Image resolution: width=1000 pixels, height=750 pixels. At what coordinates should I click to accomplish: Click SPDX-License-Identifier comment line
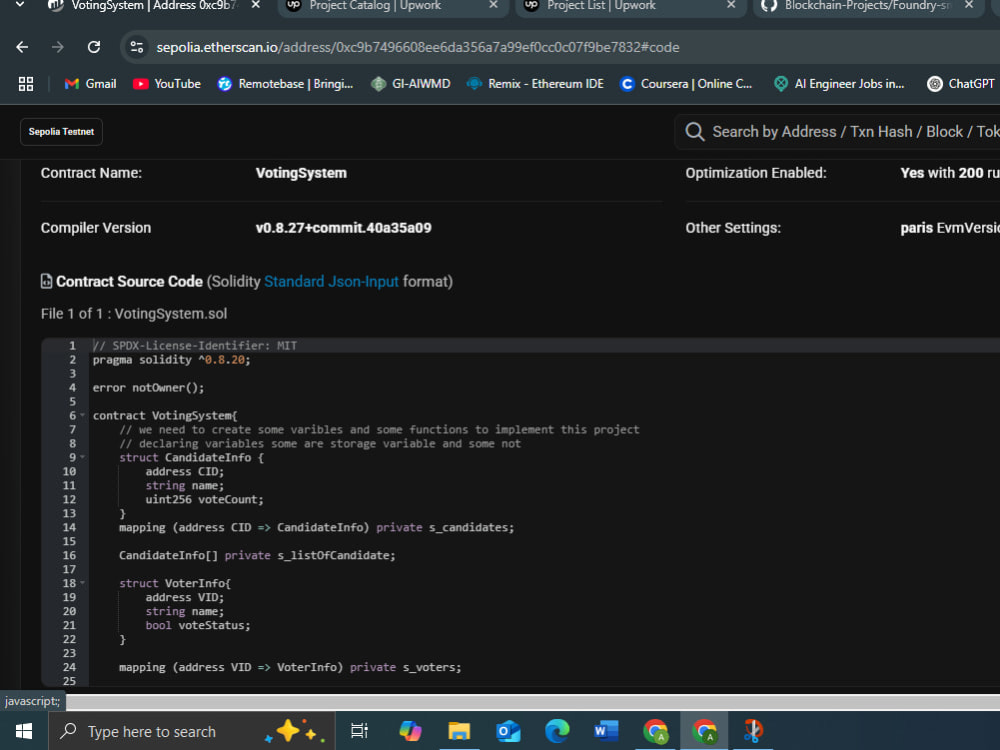click(x=195, y=346)
